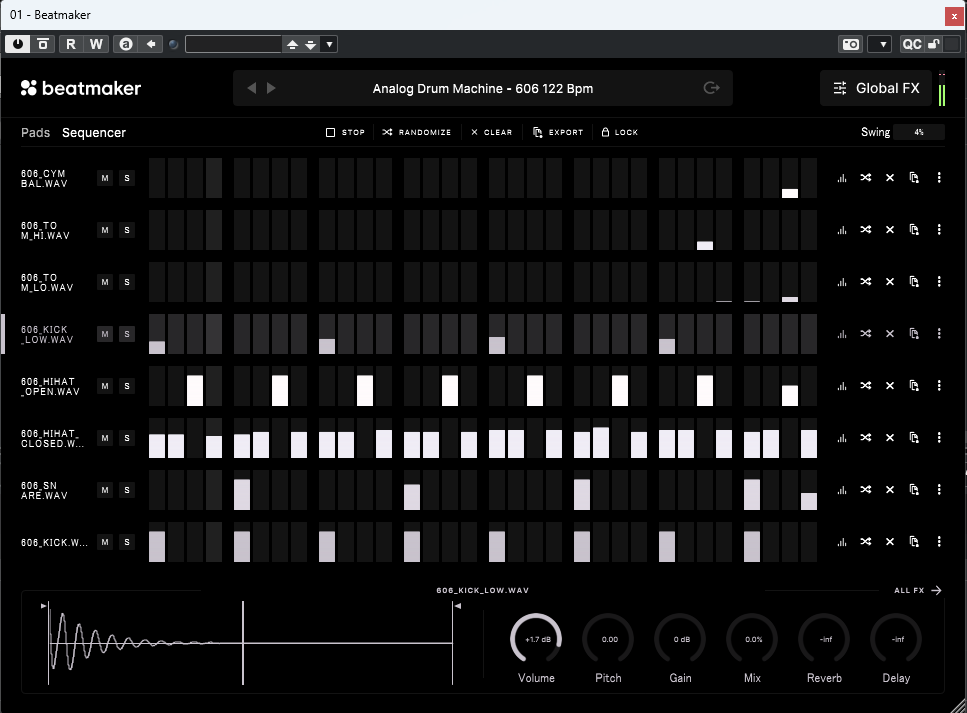The height and width of the screenshot is (713, 967).
Task: Clear the 606_KICK.W... row steps
Action: (890, 542)
